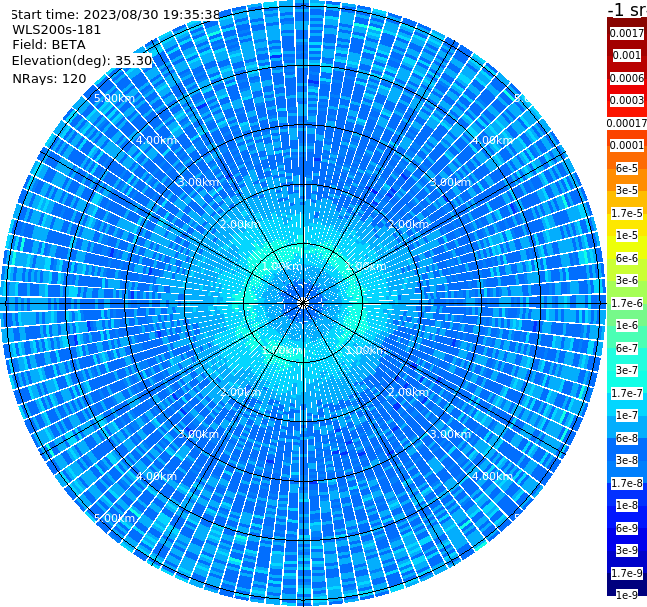The image size is (647, 607).
Task: Click the lower-left 4.00km range label
Action: coord(156,476)
